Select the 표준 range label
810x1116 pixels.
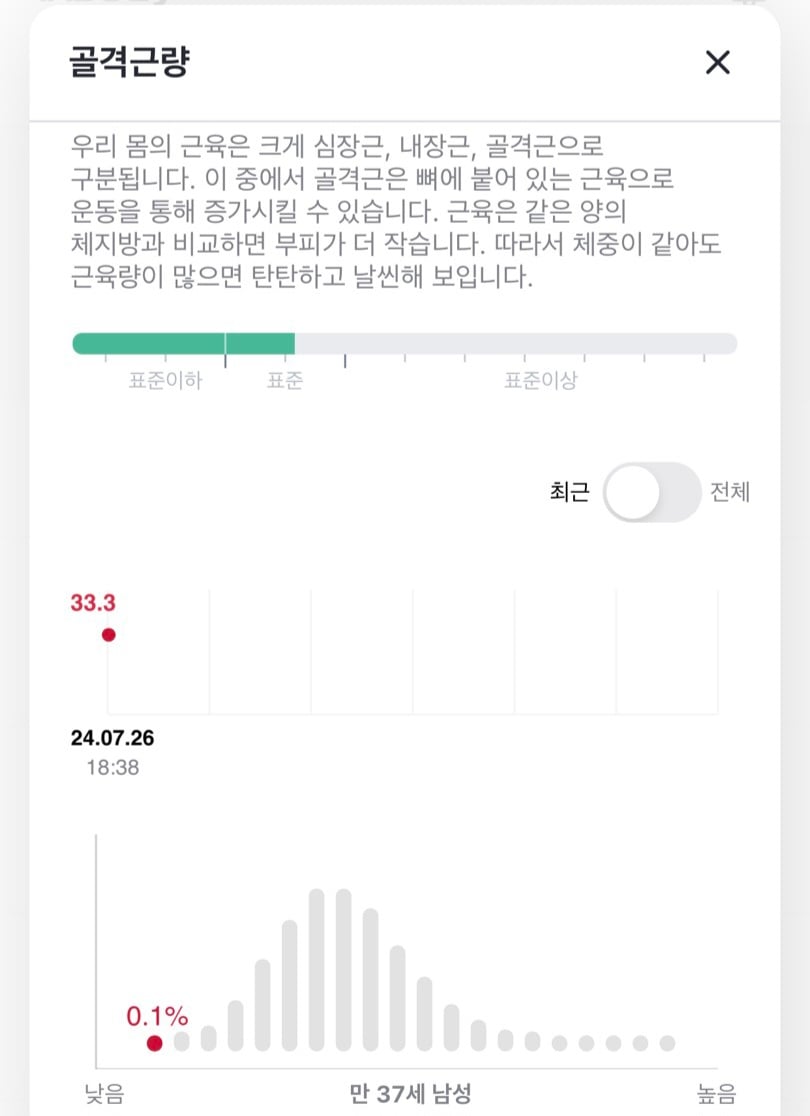tap(285, 381)
